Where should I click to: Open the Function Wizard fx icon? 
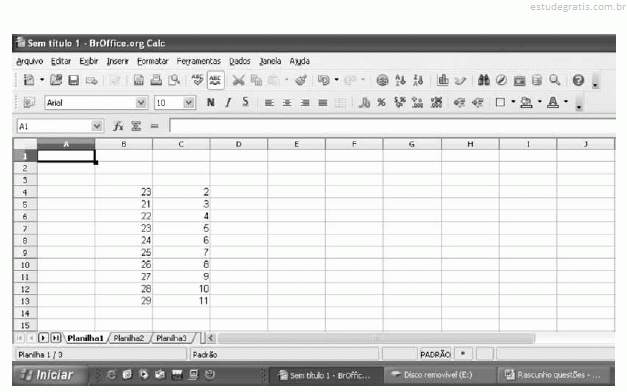[x=118, y=126]
